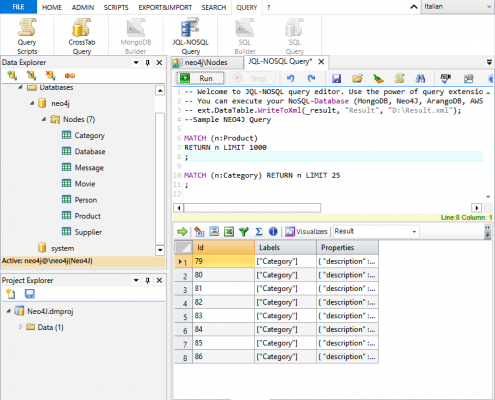This screenshot has height=400, width=495.
Task: Save the project in Project Explorer toolbar
Action: pos(30,294)
